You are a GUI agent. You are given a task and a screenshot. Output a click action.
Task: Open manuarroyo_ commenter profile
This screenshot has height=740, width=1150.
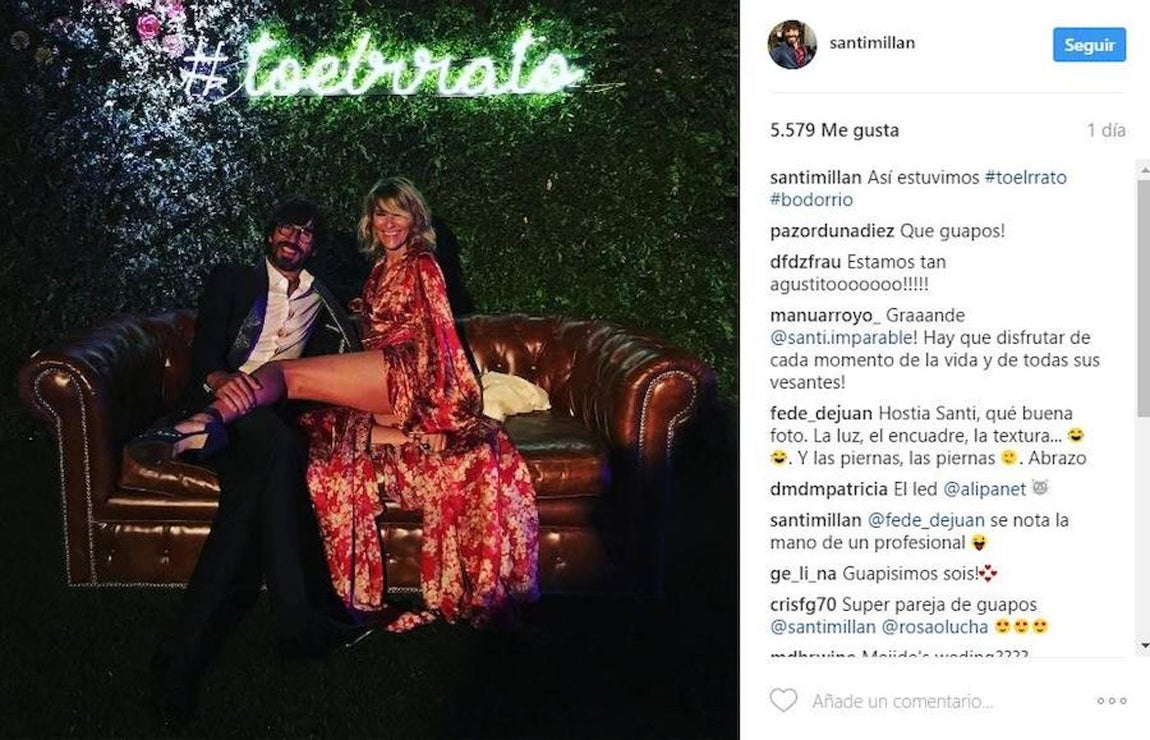point(825,315)
